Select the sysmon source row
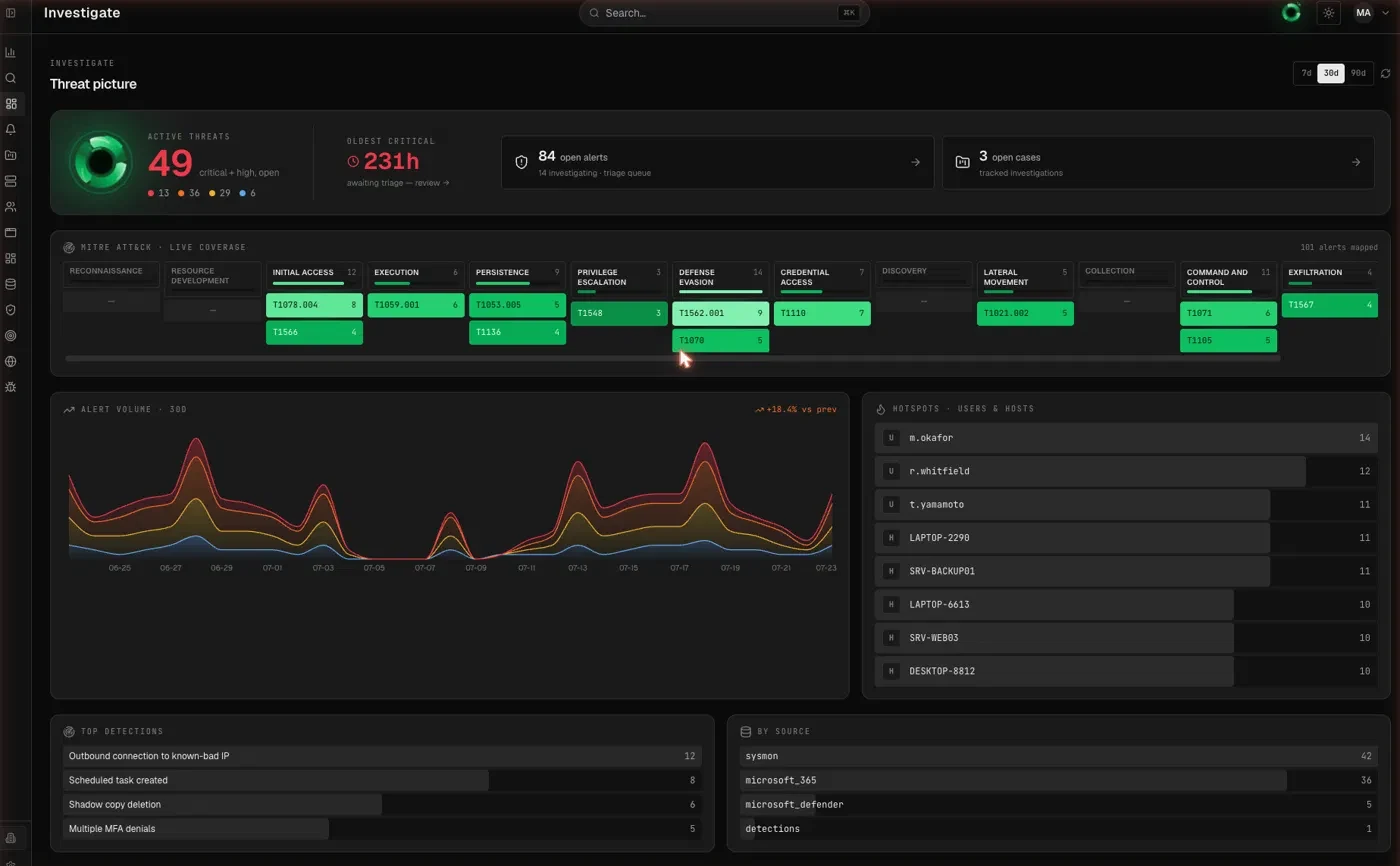 [1058, 756]
